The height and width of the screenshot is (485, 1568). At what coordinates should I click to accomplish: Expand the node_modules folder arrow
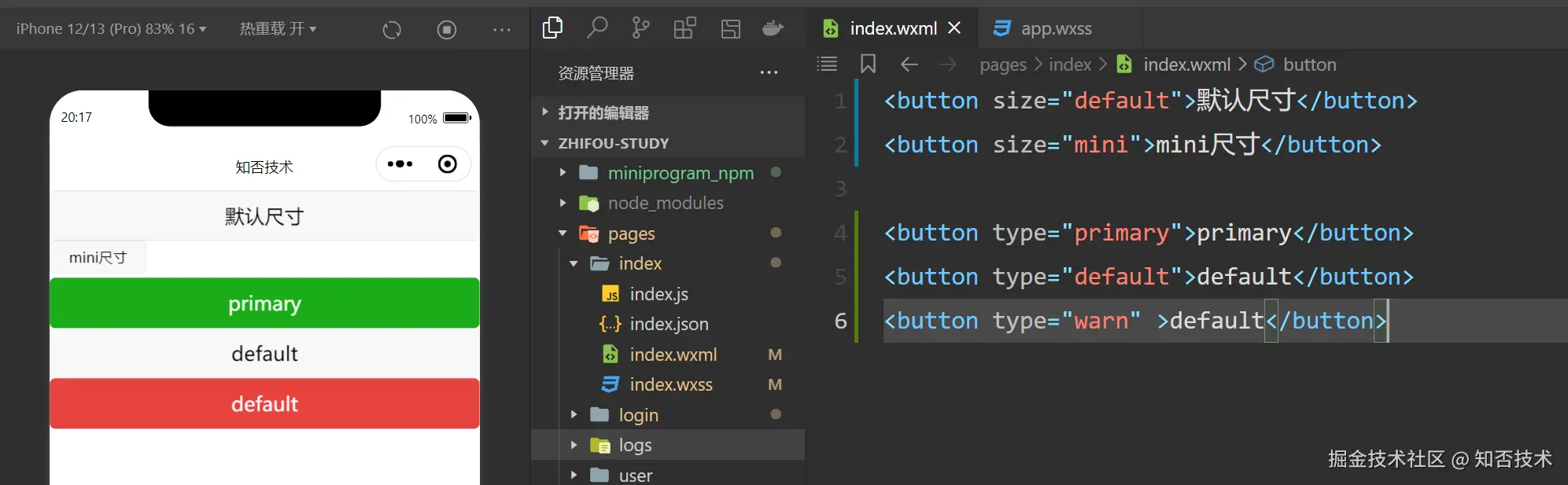point(563,203)
